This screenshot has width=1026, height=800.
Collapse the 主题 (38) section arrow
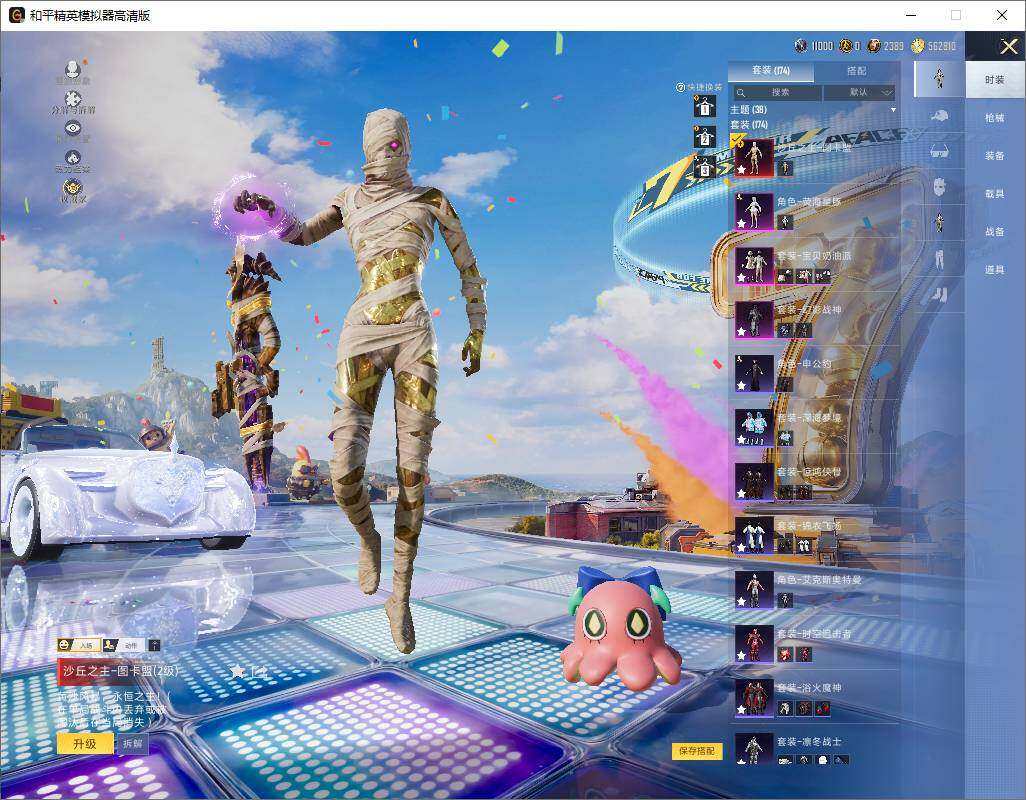point(893,110)
